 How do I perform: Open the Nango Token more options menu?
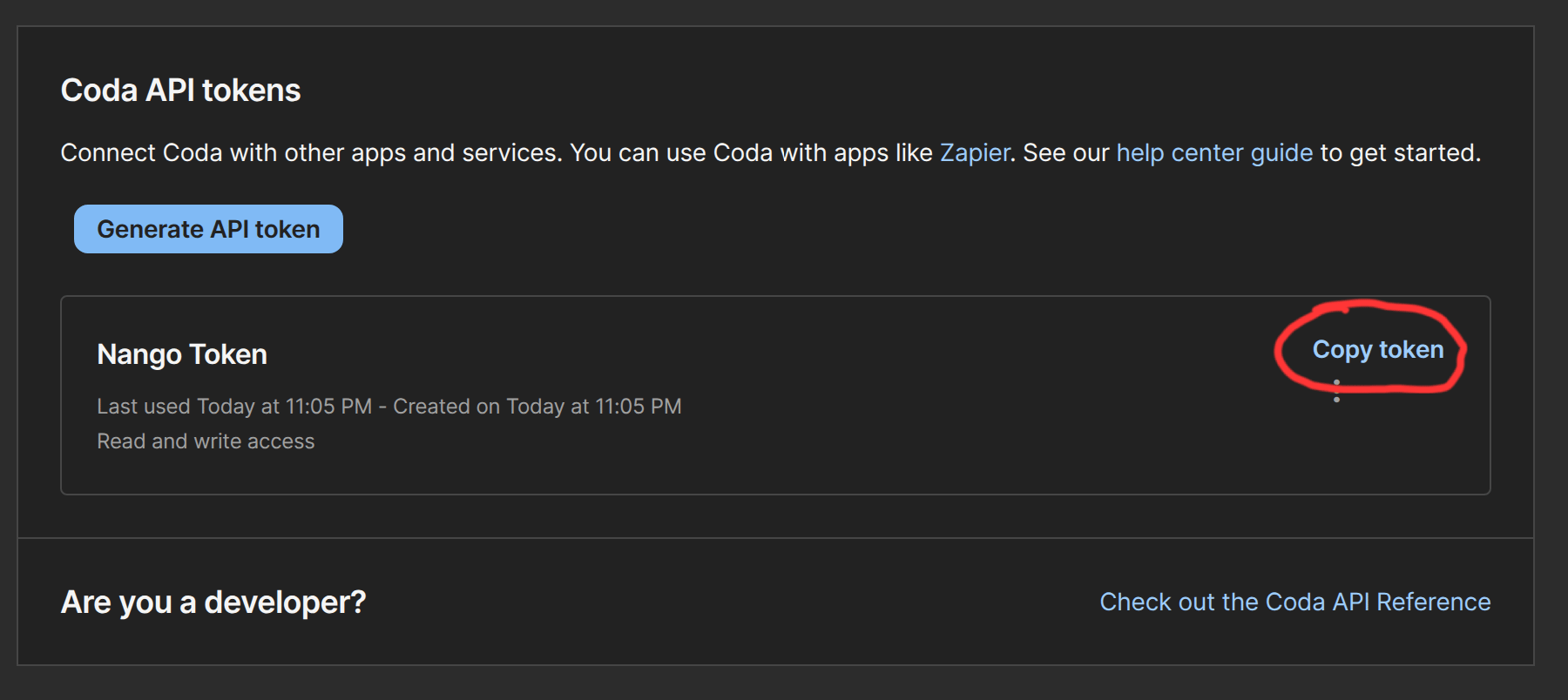coord(1336,391)
